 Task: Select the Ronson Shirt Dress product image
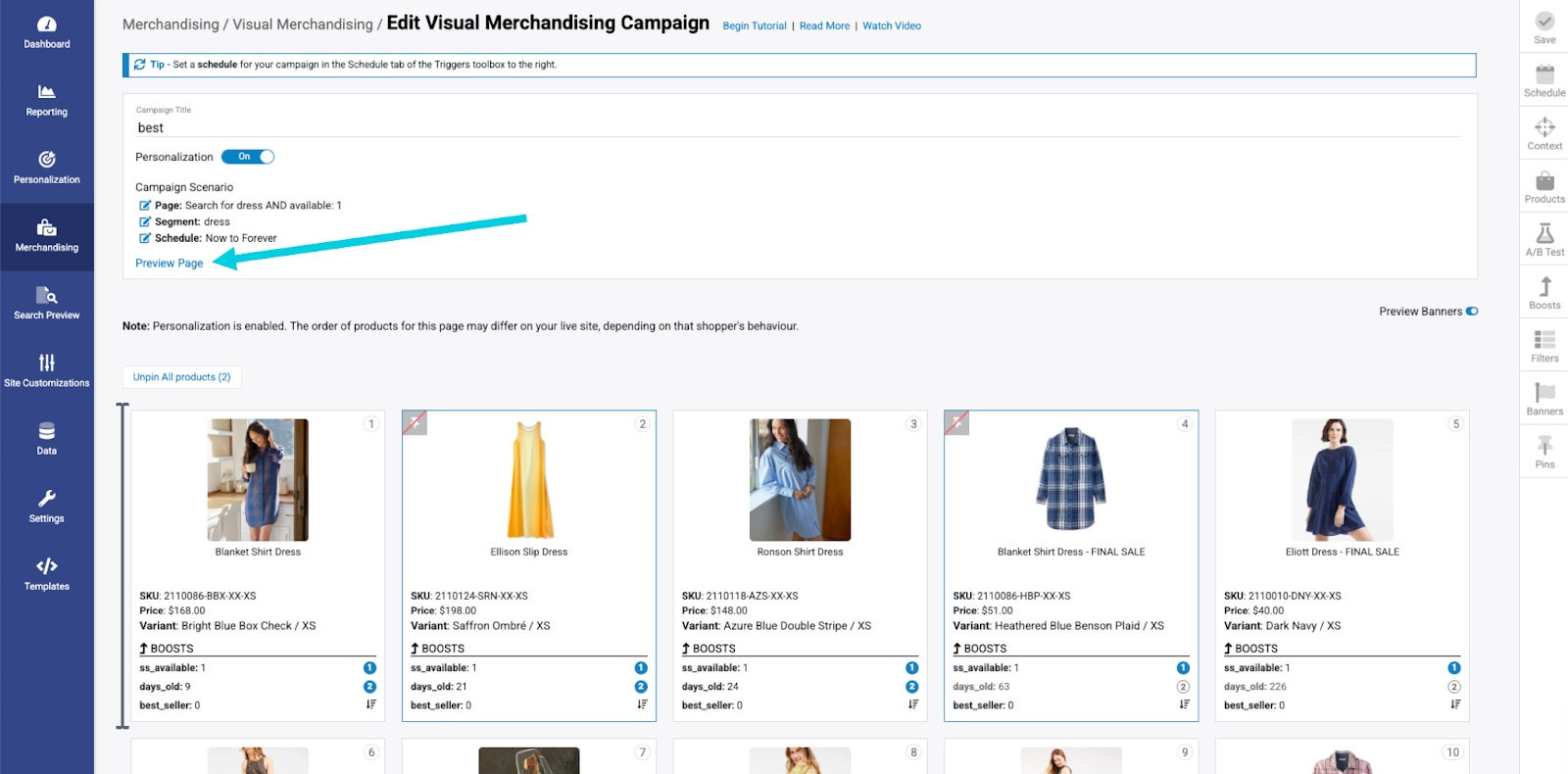[800, 480]
